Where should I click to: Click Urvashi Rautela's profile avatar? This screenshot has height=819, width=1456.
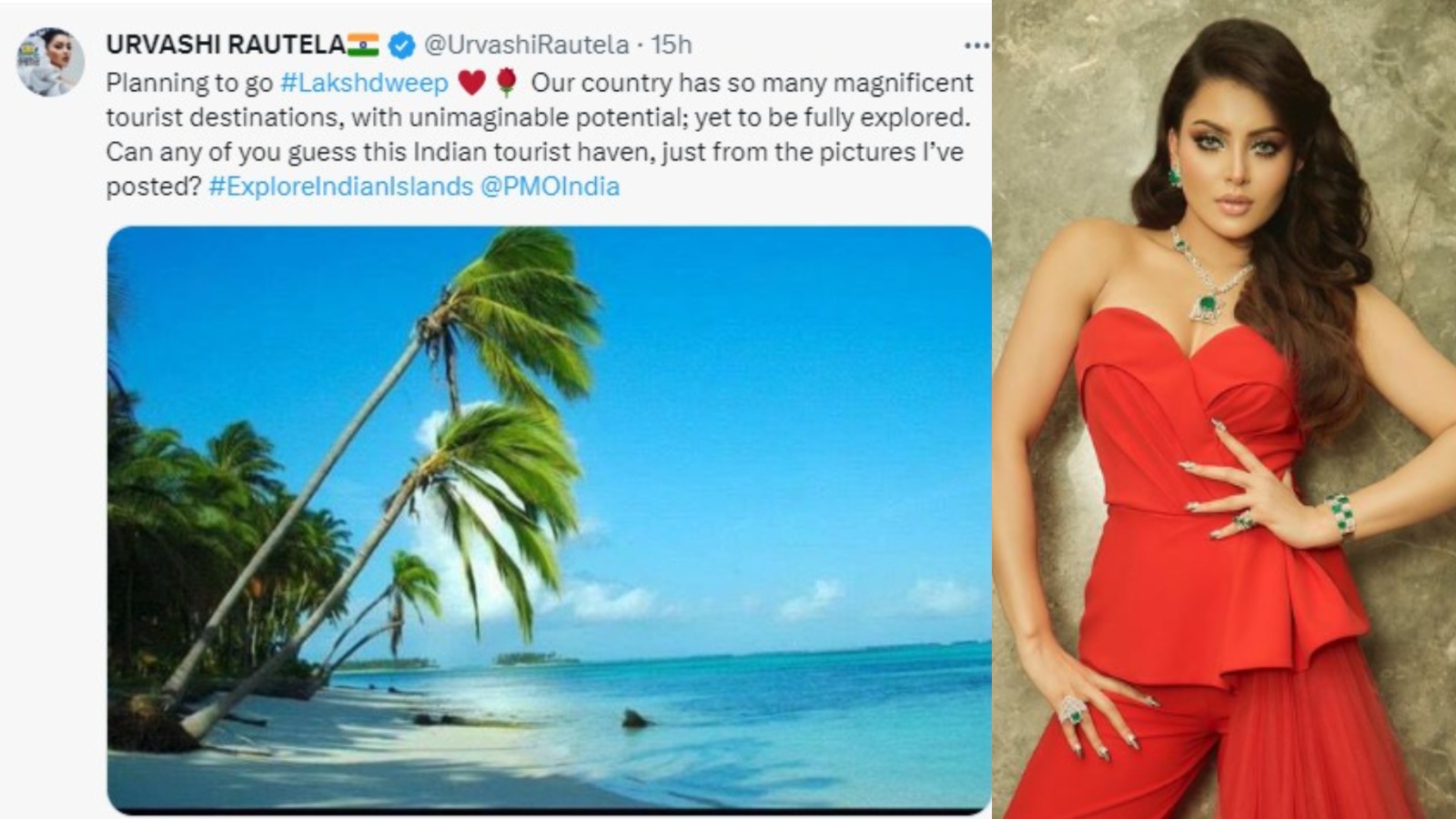tap(50, 62)
